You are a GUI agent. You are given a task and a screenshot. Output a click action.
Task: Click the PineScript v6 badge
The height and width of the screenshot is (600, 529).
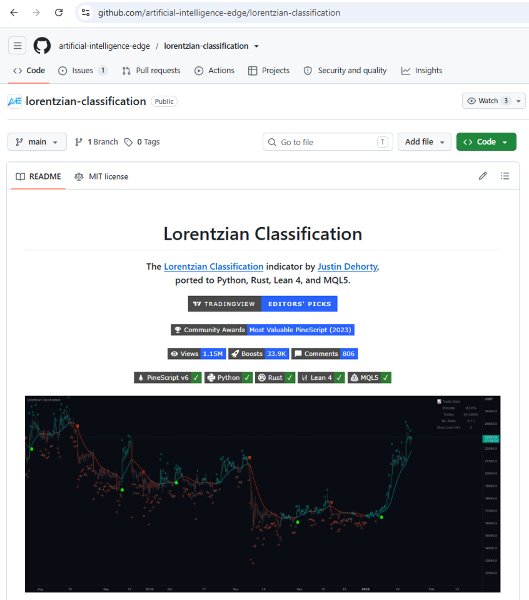click(168, 378)
